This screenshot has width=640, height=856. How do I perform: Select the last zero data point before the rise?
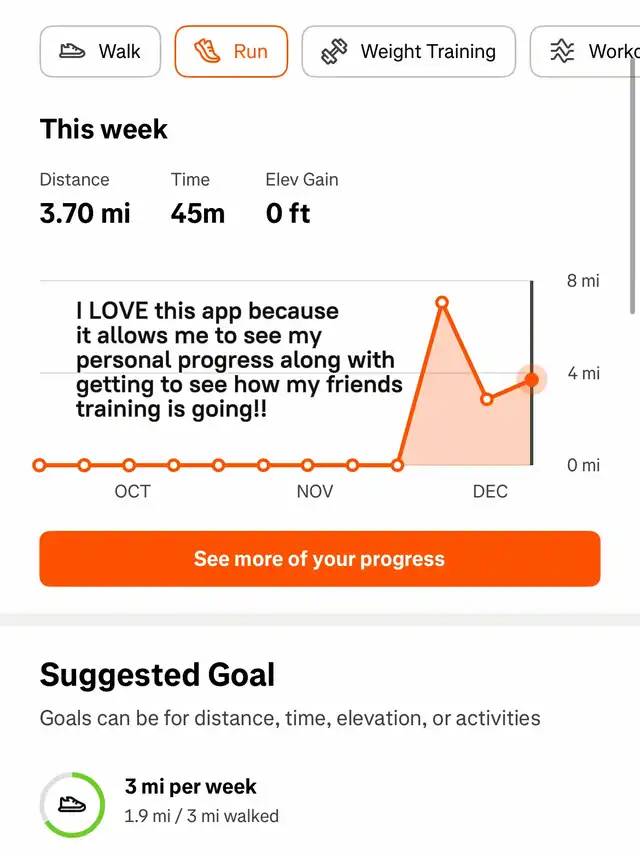398,465
